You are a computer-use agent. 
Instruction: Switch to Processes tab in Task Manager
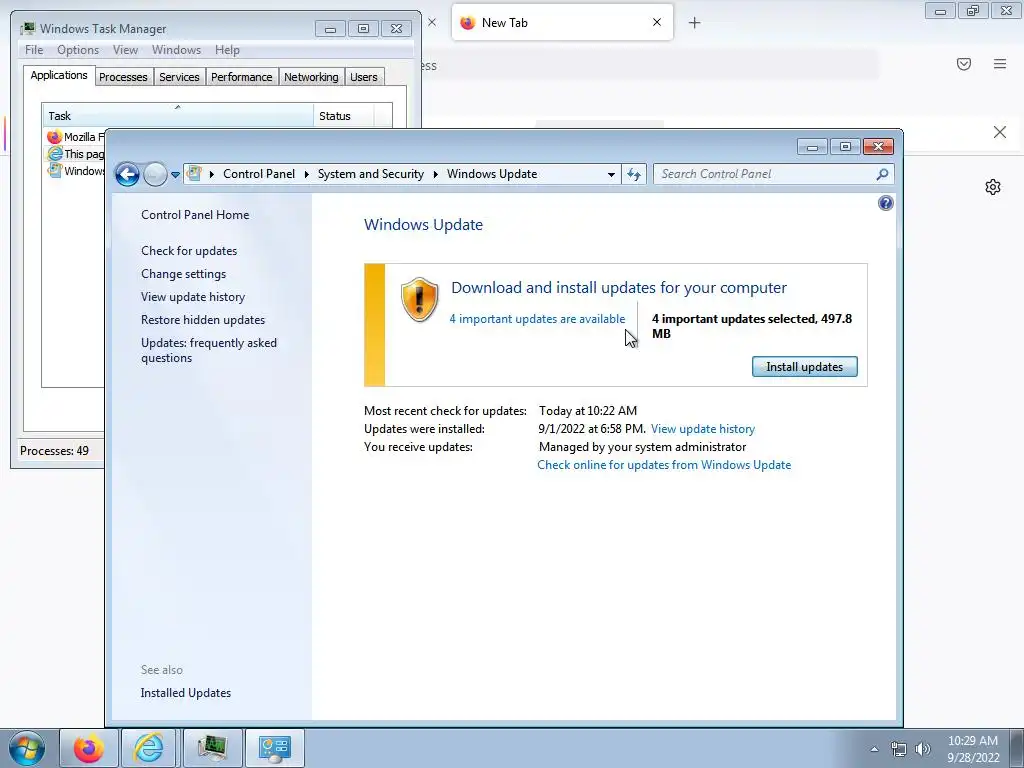coord(123,77)
